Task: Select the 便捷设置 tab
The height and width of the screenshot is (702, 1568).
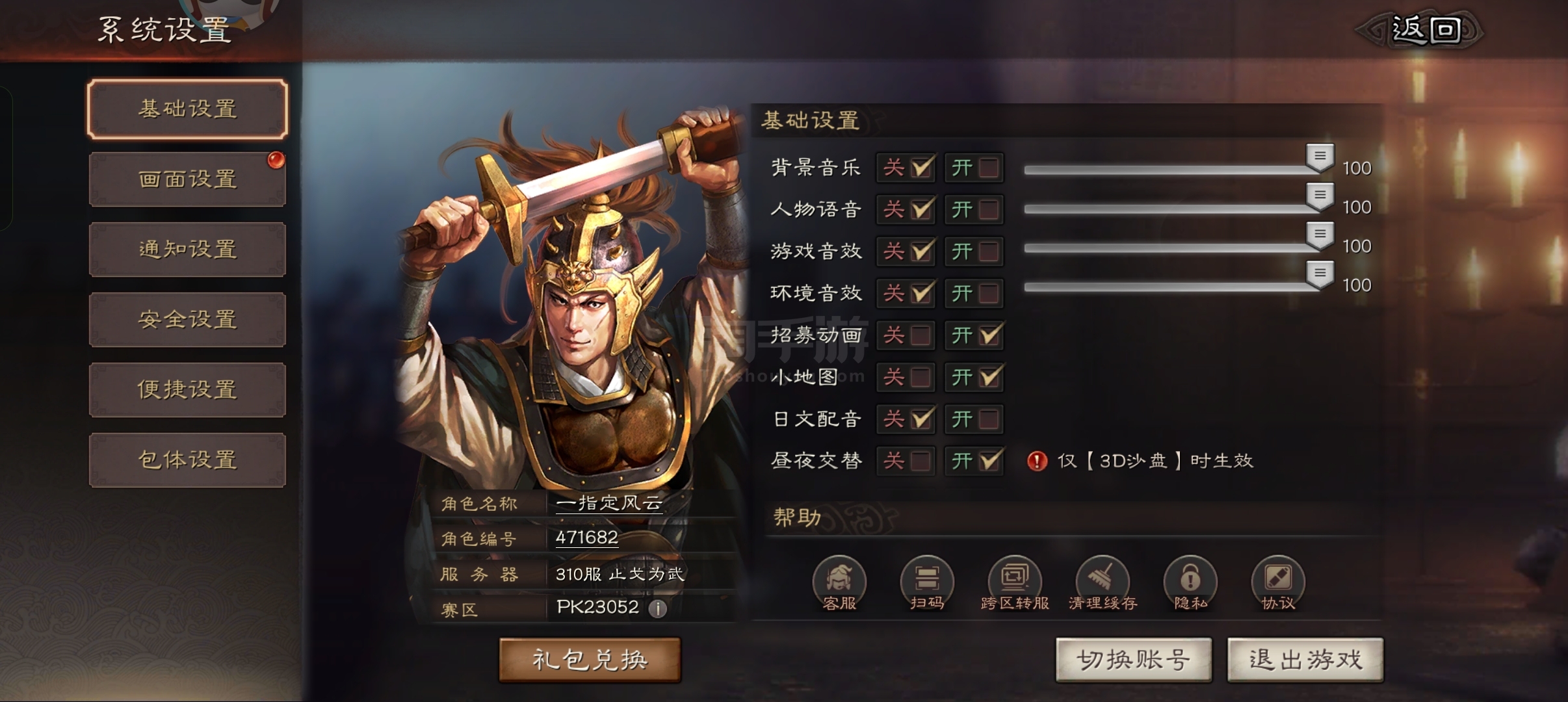Action: coord(187,390)
